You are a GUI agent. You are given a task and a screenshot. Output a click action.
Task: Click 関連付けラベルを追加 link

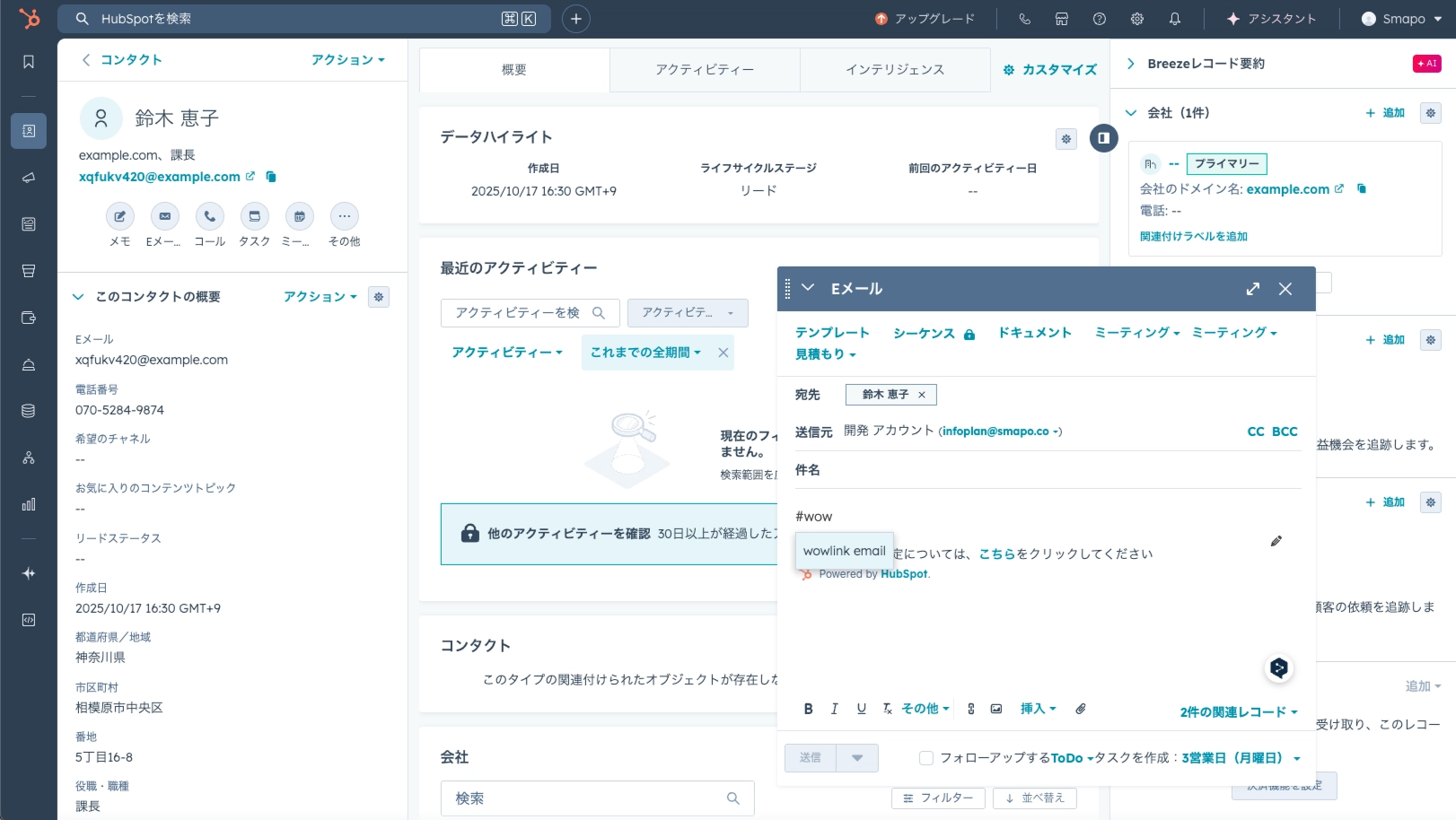(x=1194, y=237)
